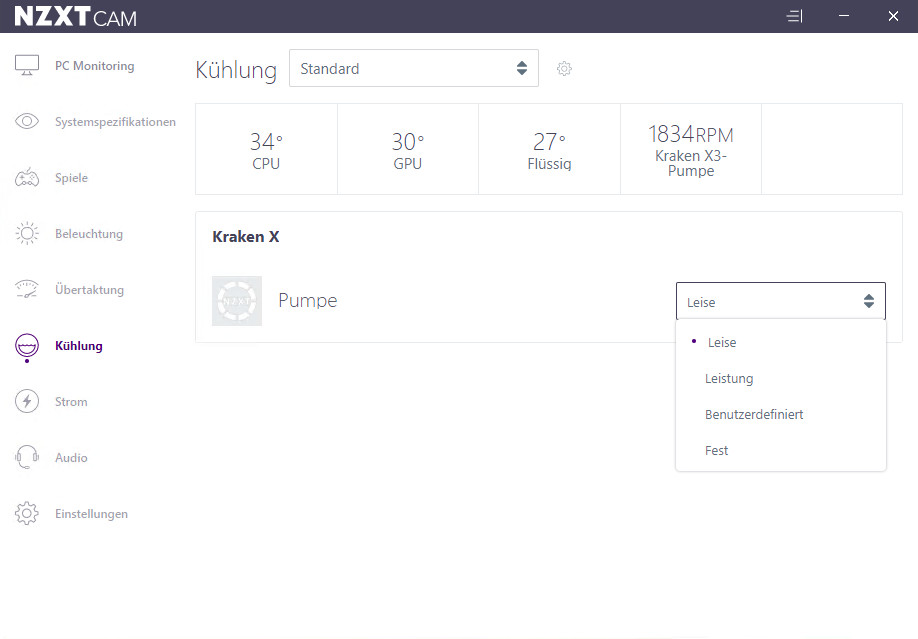The height and width of the screenshot is (639, 918).
Task: Click the Audio headset icon
Action: pyautogui.click(x=27, y=457)
